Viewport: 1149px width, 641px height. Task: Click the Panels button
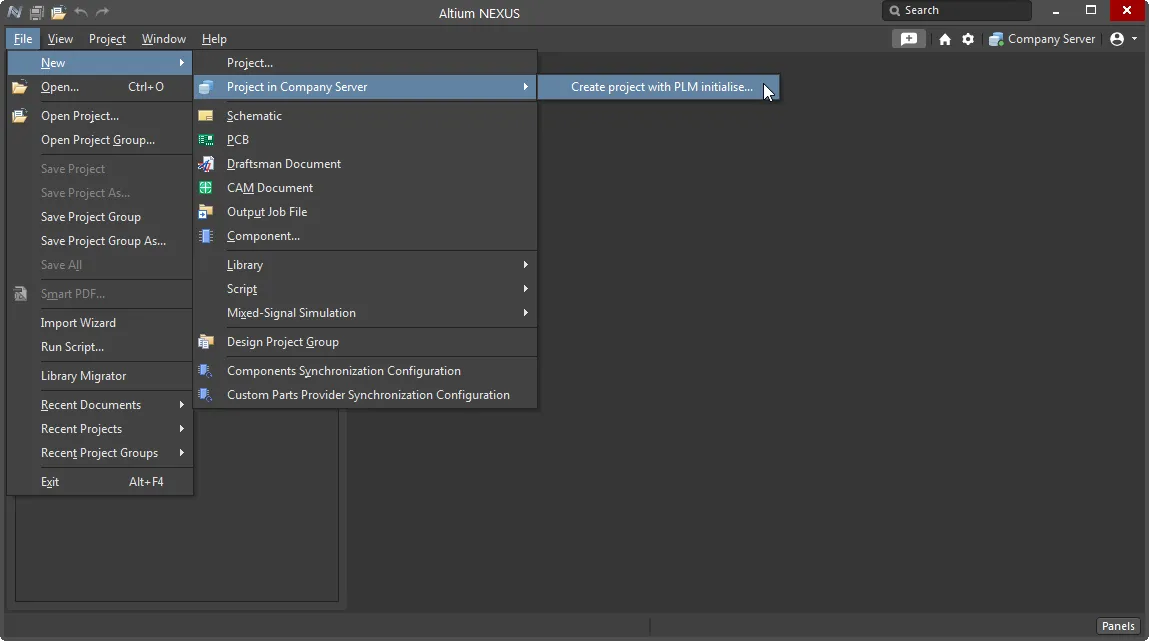[1117, 626]
